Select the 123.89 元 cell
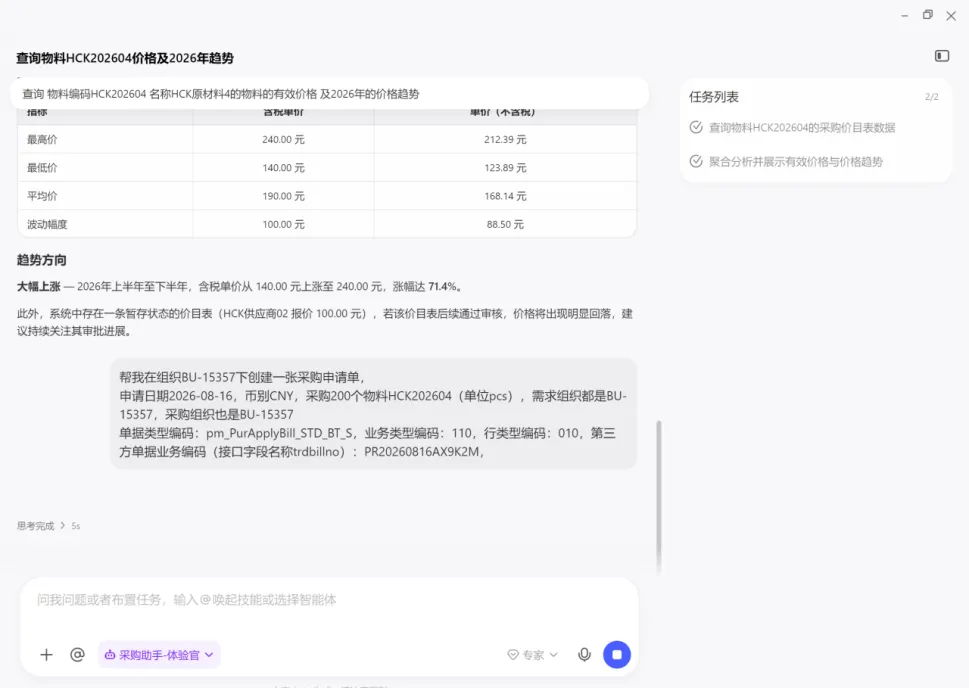Image resolution: width=969 pixels, height=688 pixels. pos(505,168)
